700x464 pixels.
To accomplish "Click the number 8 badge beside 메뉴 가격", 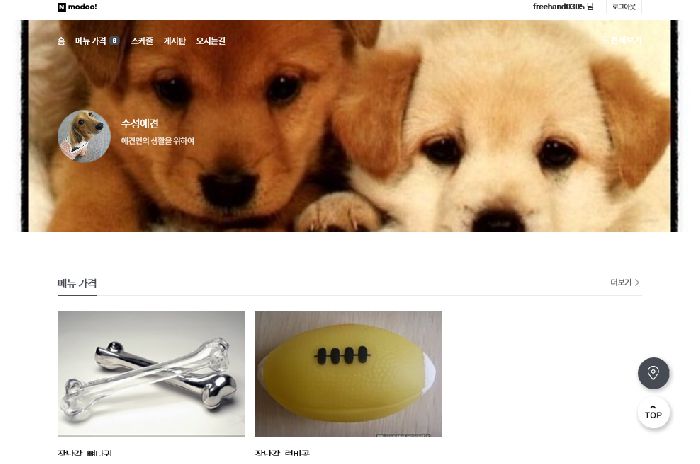I will (114, 41).
